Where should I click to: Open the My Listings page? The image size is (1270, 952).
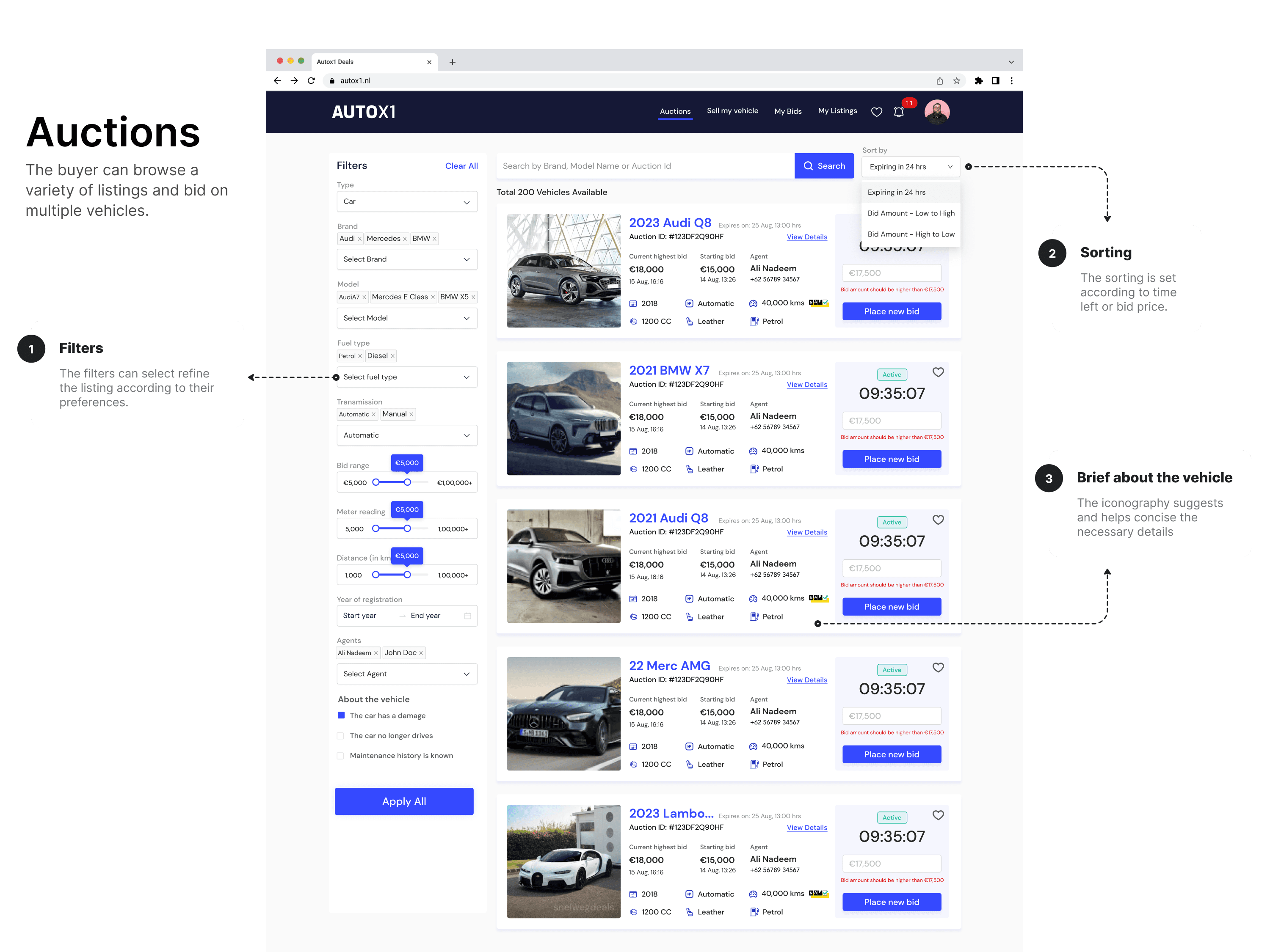[838, 111]
